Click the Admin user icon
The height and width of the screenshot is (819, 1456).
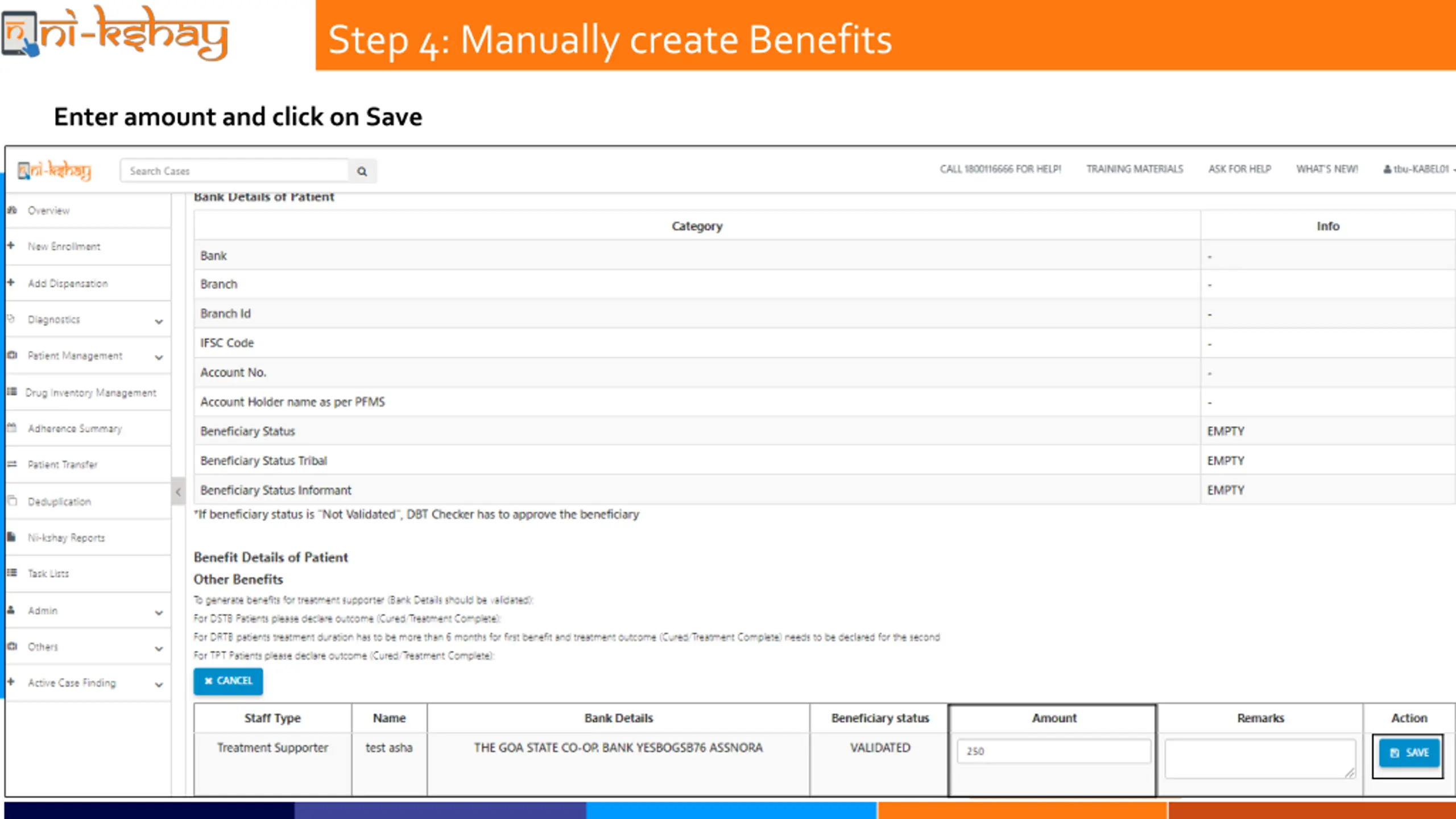coord(11,610)
